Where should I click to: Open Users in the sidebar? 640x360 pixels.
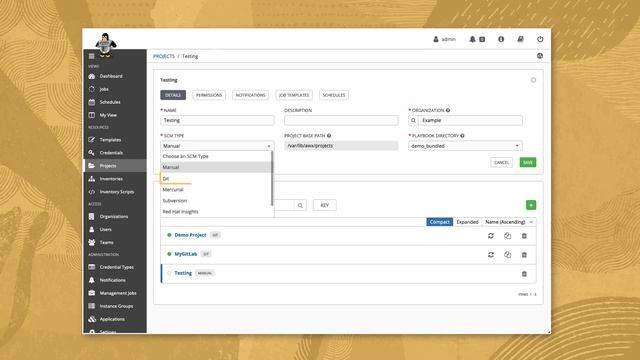click(x=115, y=229)
